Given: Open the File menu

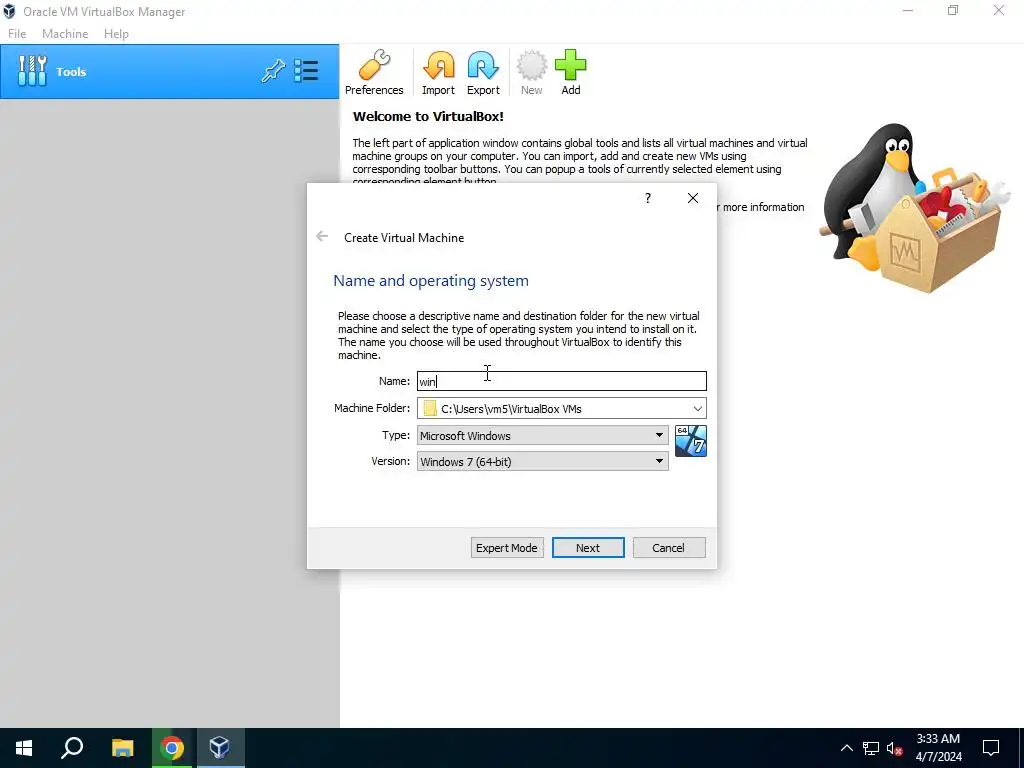Looking at the screenshot, I should [17, 34].
